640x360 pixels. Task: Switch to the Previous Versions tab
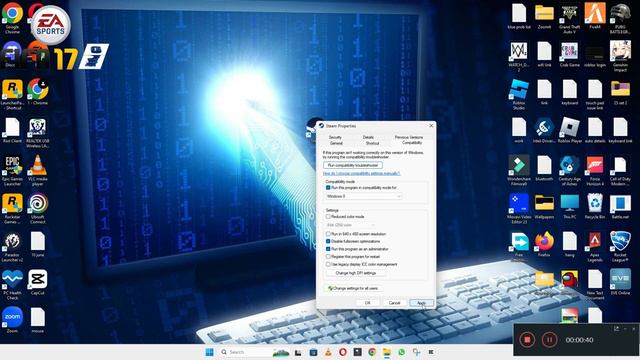point(409,137)
